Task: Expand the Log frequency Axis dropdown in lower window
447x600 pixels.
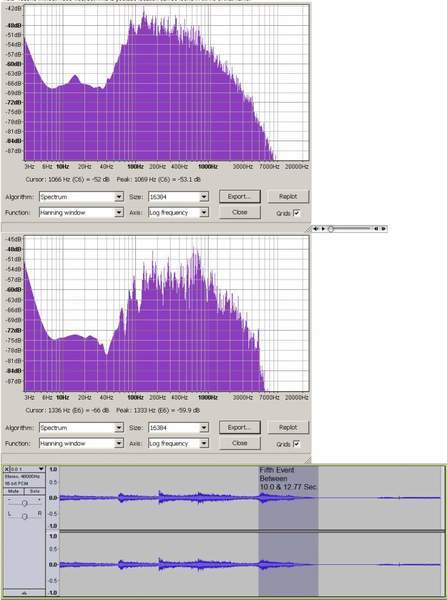Action: tap(204, 443)
